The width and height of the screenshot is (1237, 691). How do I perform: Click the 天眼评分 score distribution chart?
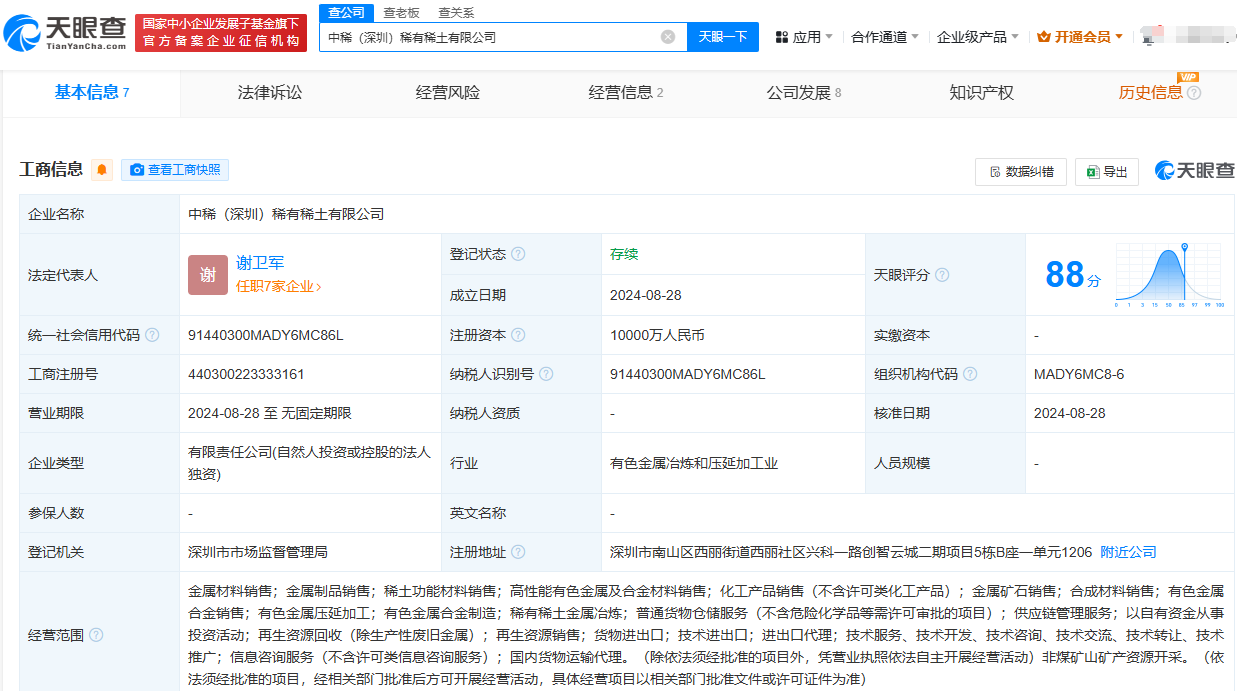pos(1169,275)
